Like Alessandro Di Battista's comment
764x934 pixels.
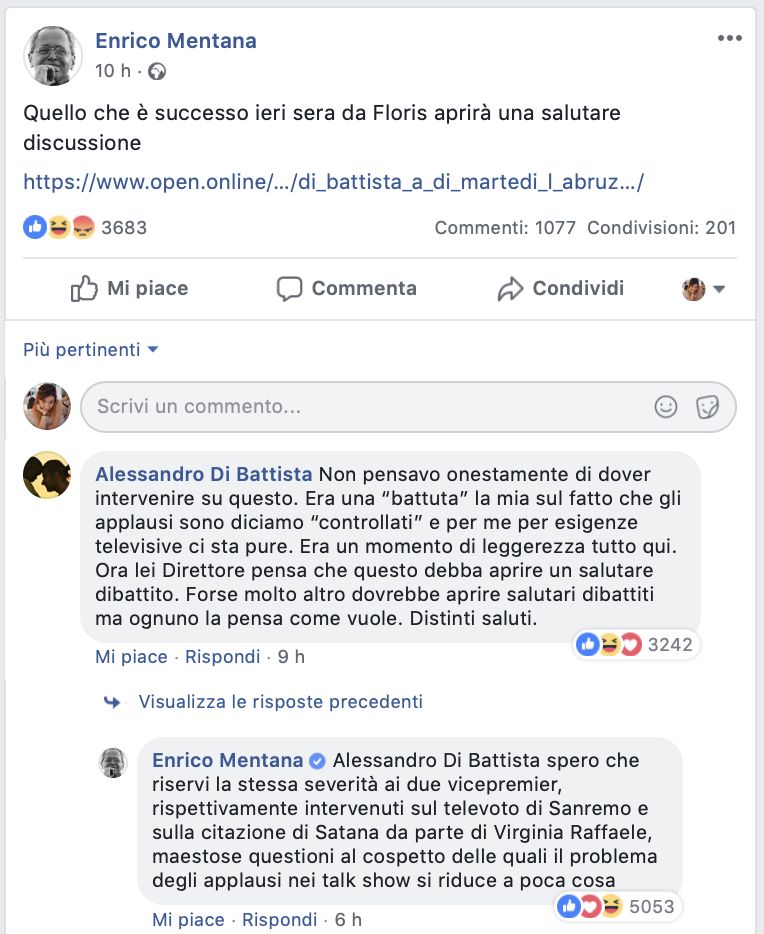coord(131,657)
